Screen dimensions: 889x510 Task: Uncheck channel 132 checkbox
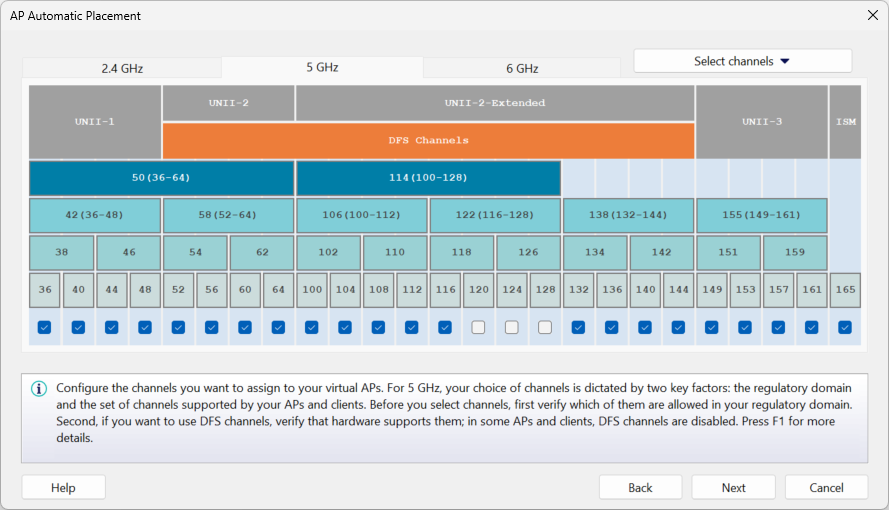pyautogui.click(x=578, y=327)
